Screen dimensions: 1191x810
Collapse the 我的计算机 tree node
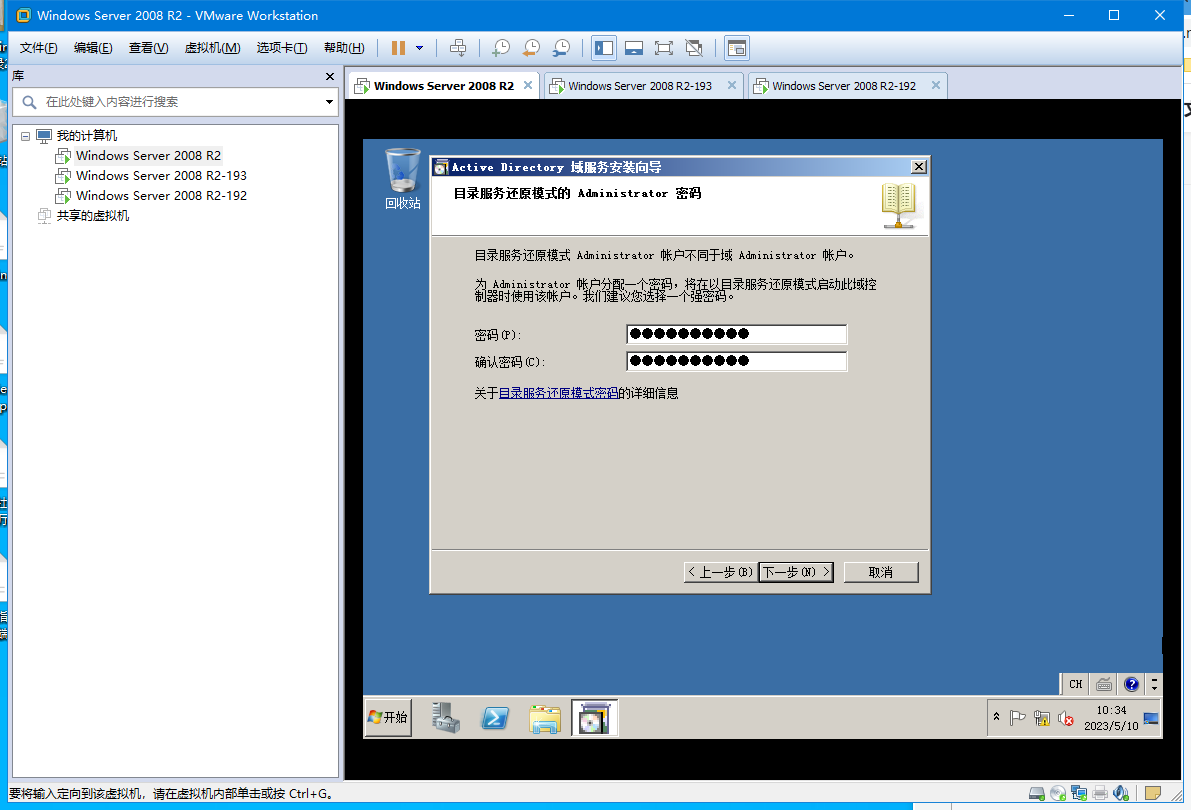(25, 136)
